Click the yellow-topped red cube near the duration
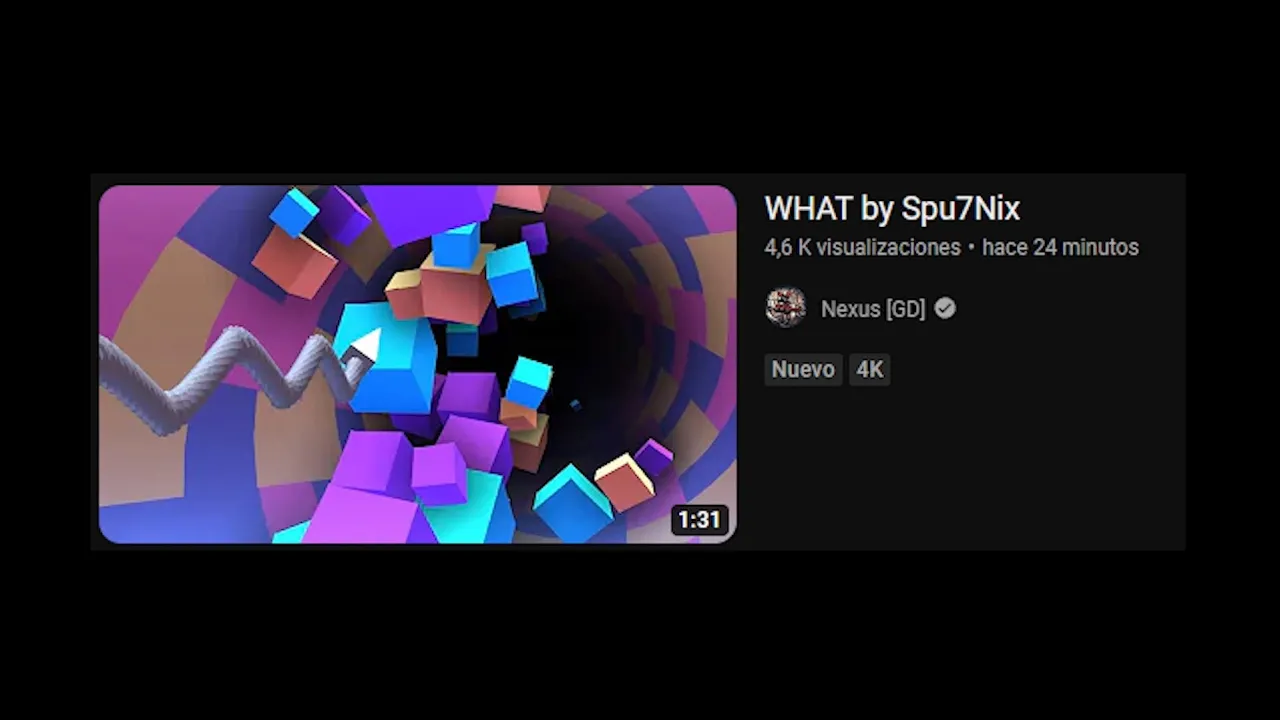This screenshot has height=720, width=1280. click(625, 482)
